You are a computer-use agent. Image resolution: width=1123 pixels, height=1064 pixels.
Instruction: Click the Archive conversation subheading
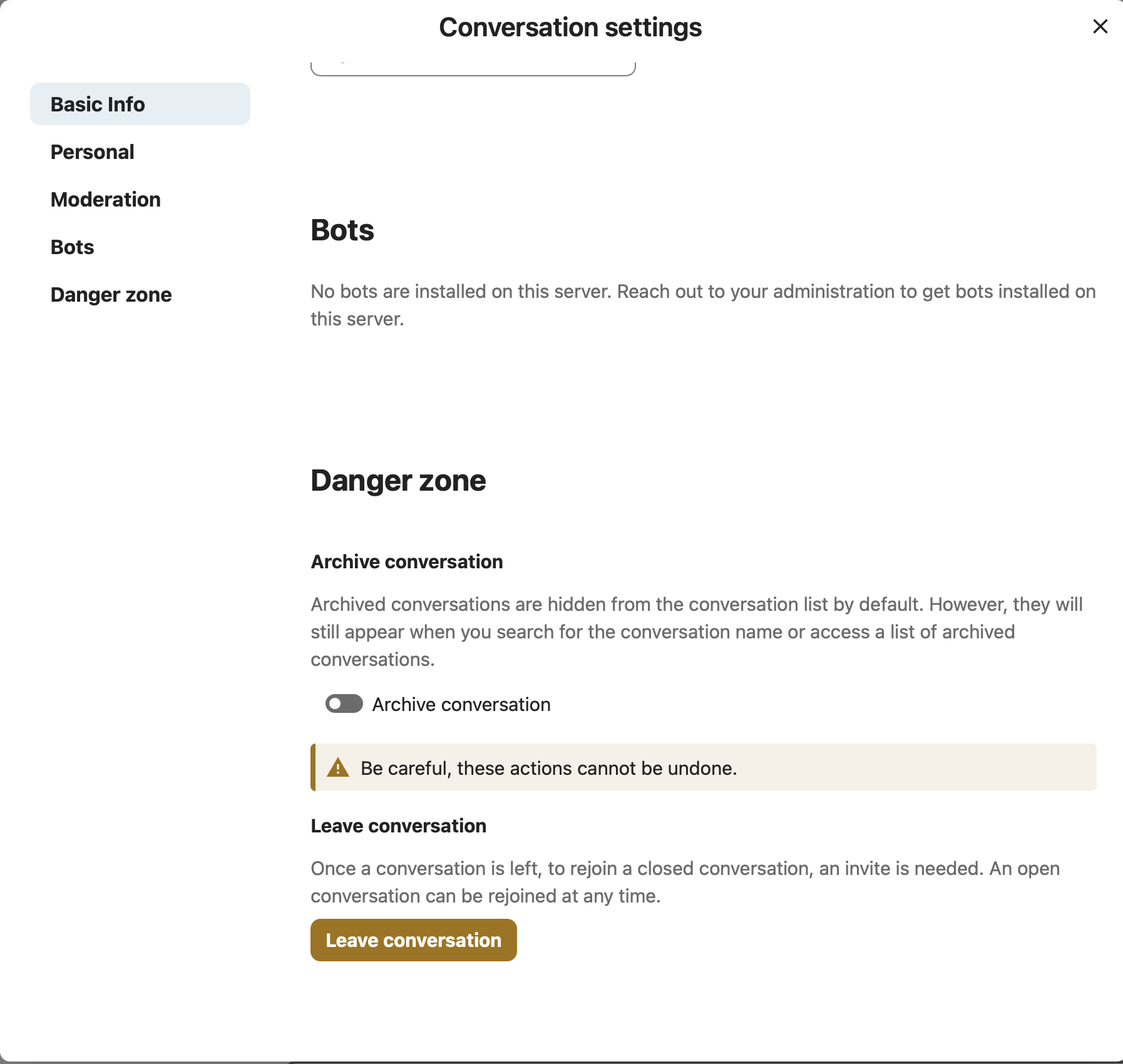pyautogui.click(x=406, y=561)
